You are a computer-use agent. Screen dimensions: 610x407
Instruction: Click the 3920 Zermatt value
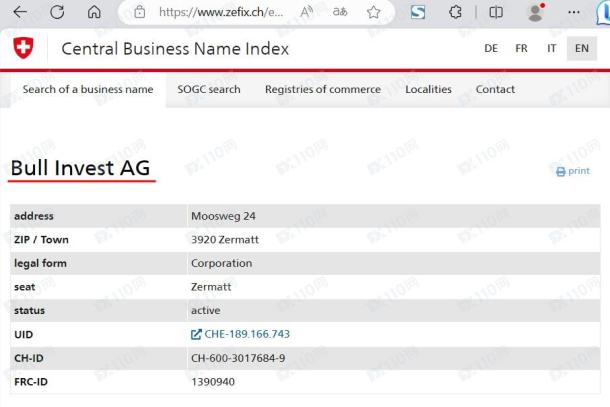click(x=225, y=239)
